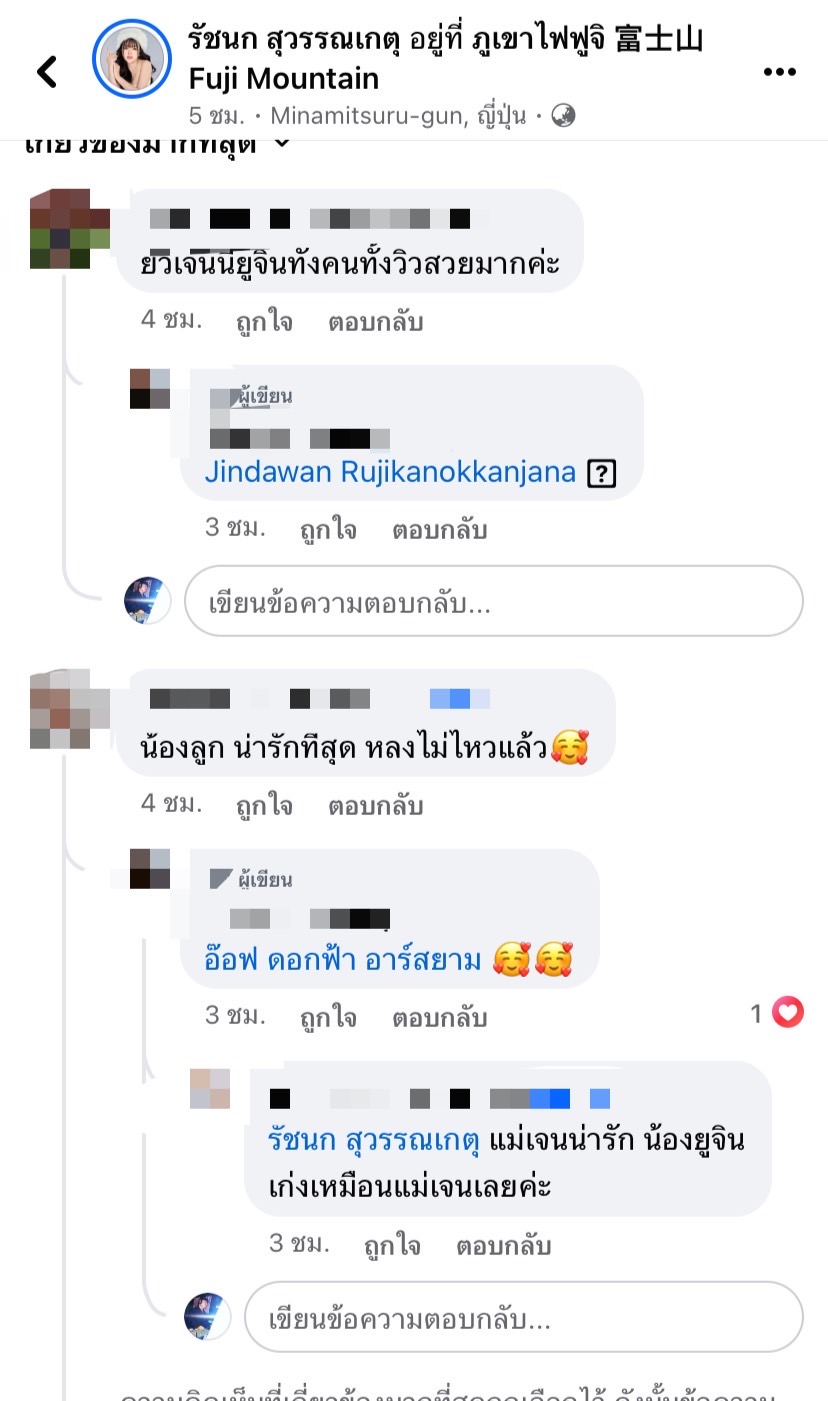Focus the first เขียนข้อความตอบกลับ reply field
Screen dimensions: 828x1401
[x=494, y=602]
